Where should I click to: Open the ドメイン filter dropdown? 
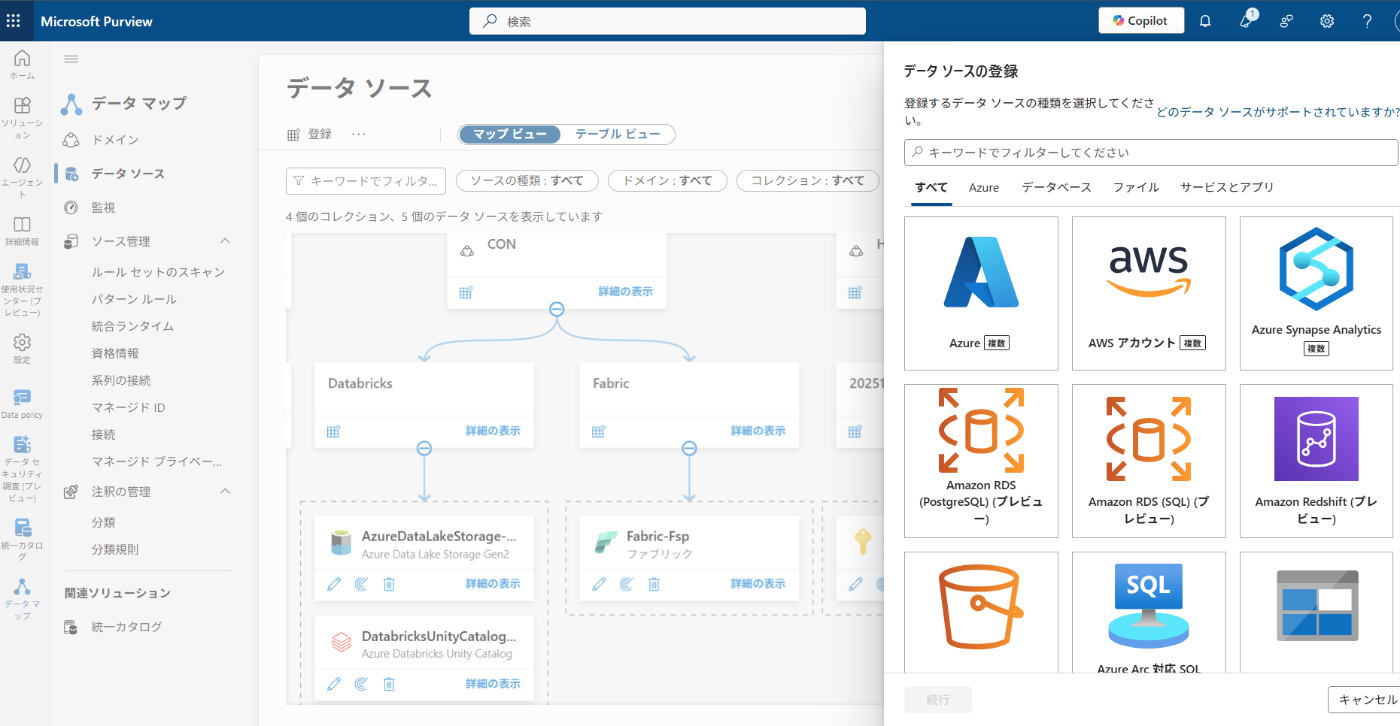667,181
